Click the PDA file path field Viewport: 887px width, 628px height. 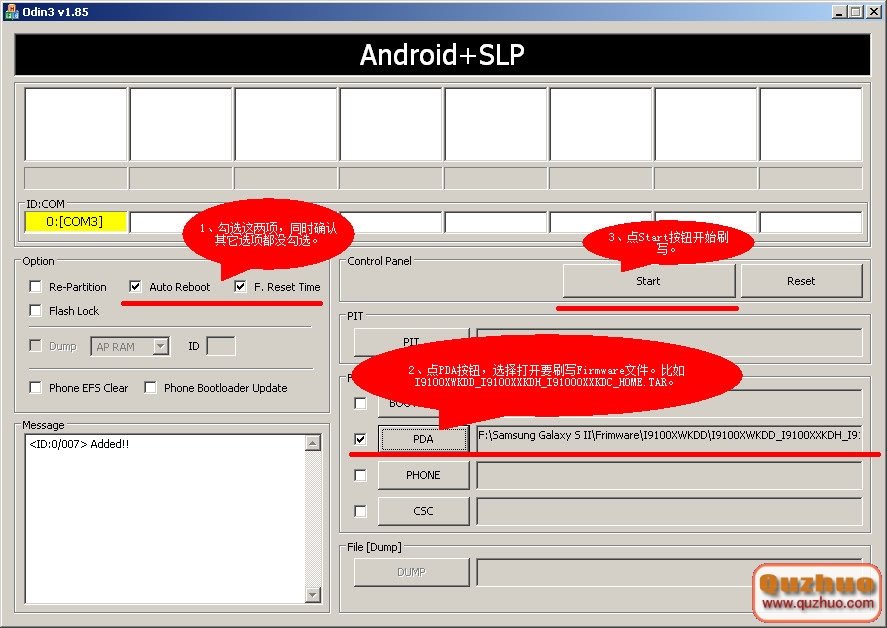[669, 438]
